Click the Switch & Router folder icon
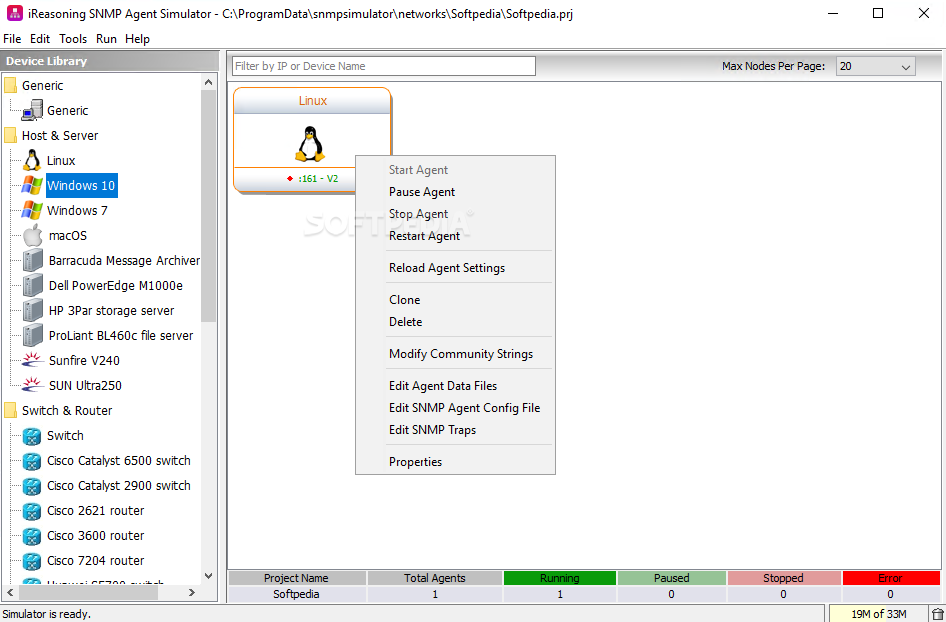The height and width of the screenshot is (622, 946). pos(10,411)
